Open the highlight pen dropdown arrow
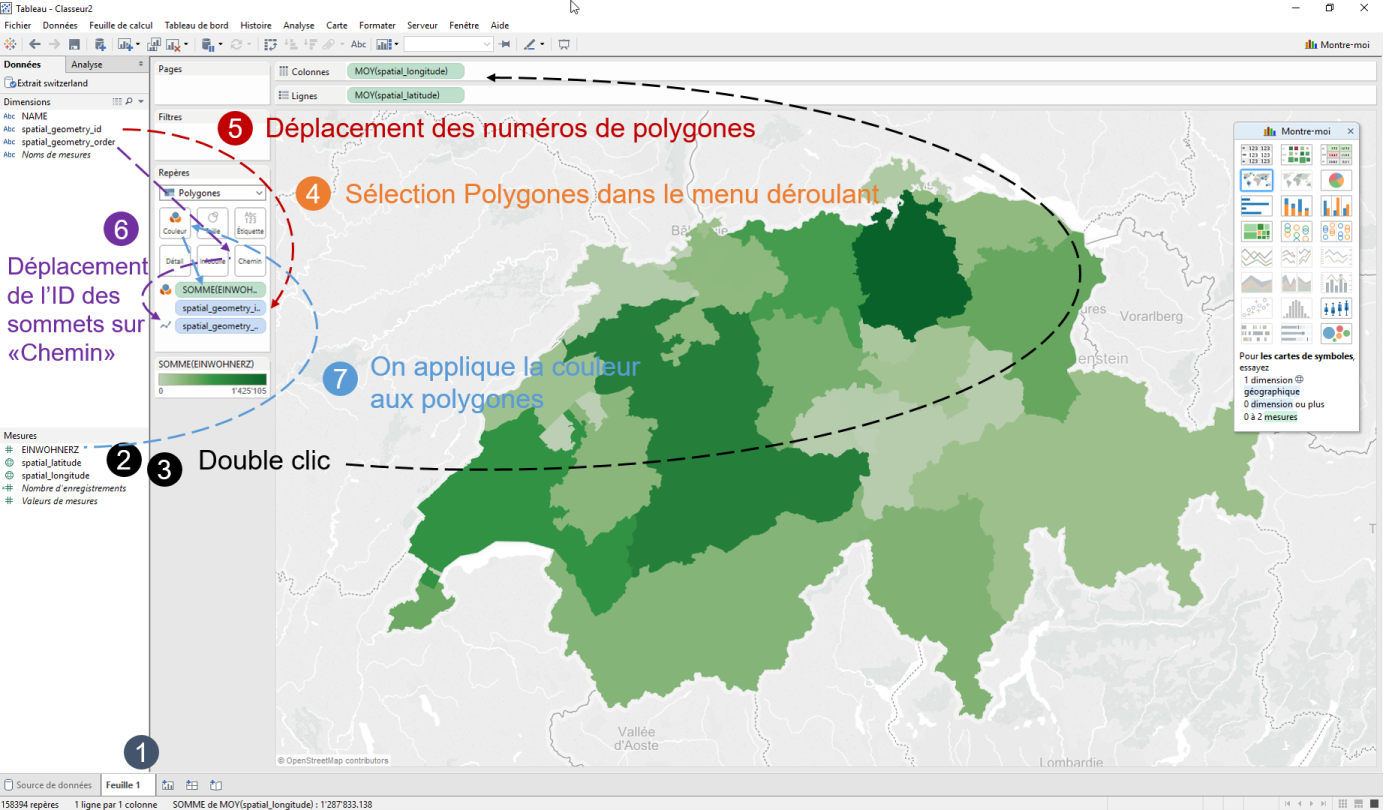The height and width of the screenshot is (810, 1386). pyautogui.click(x=542, y=44)
